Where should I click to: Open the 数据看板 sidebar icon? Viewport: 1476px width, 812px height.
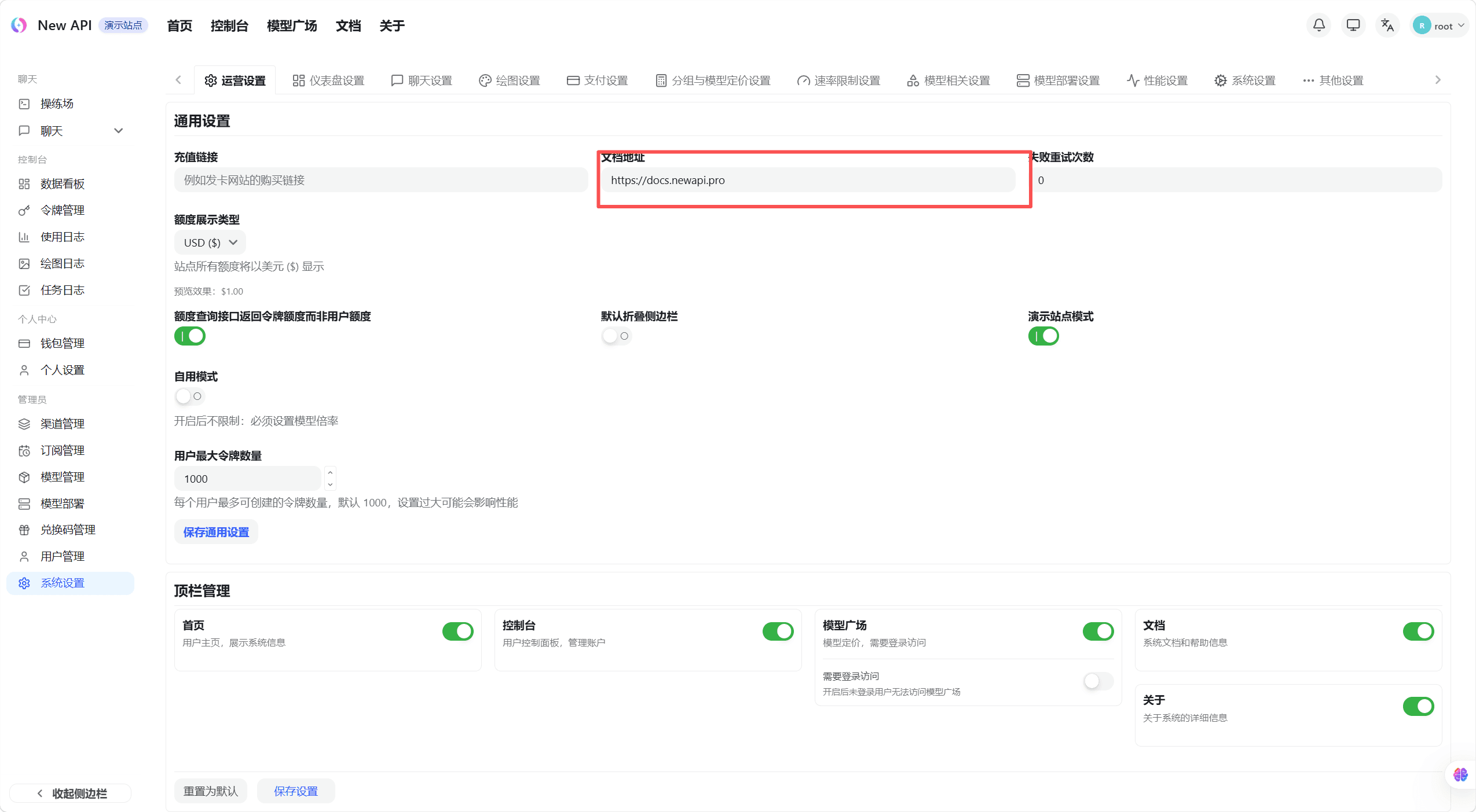tap(61, 183)
